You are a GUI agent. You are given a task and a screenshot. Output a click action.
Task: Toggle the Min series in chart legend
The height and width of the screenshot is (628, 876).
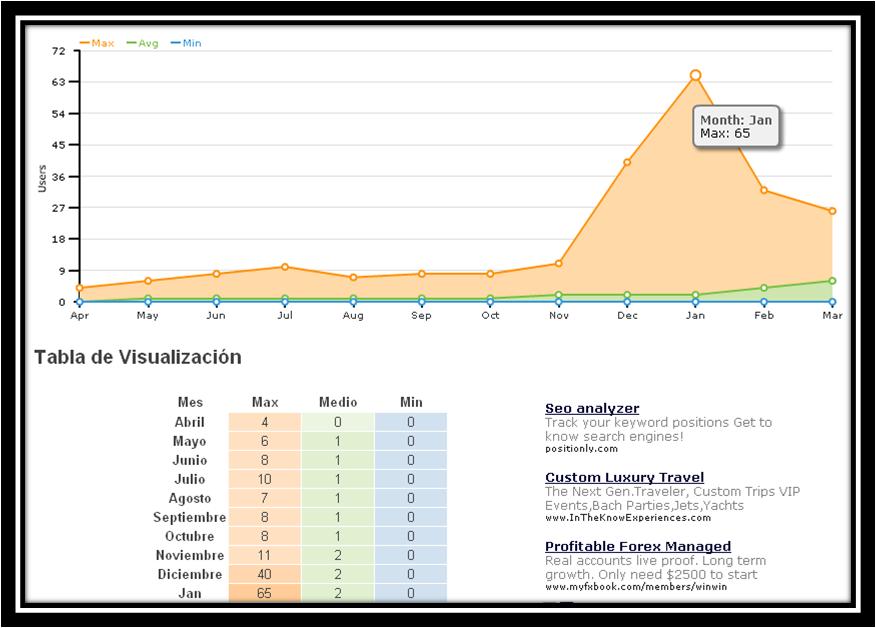click(x=186, y=43)
